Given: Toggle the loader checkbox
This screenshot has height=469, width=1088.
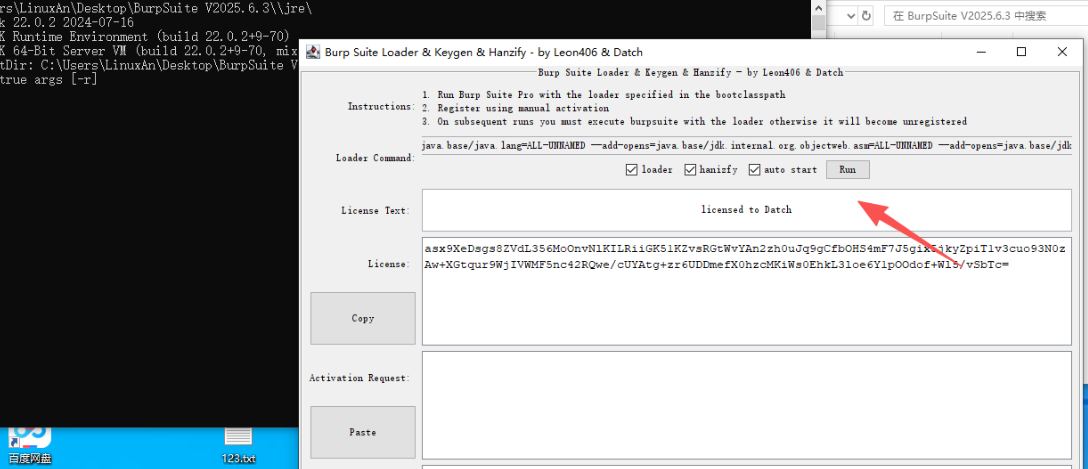Looking at the screenshot, I should 631,170.
